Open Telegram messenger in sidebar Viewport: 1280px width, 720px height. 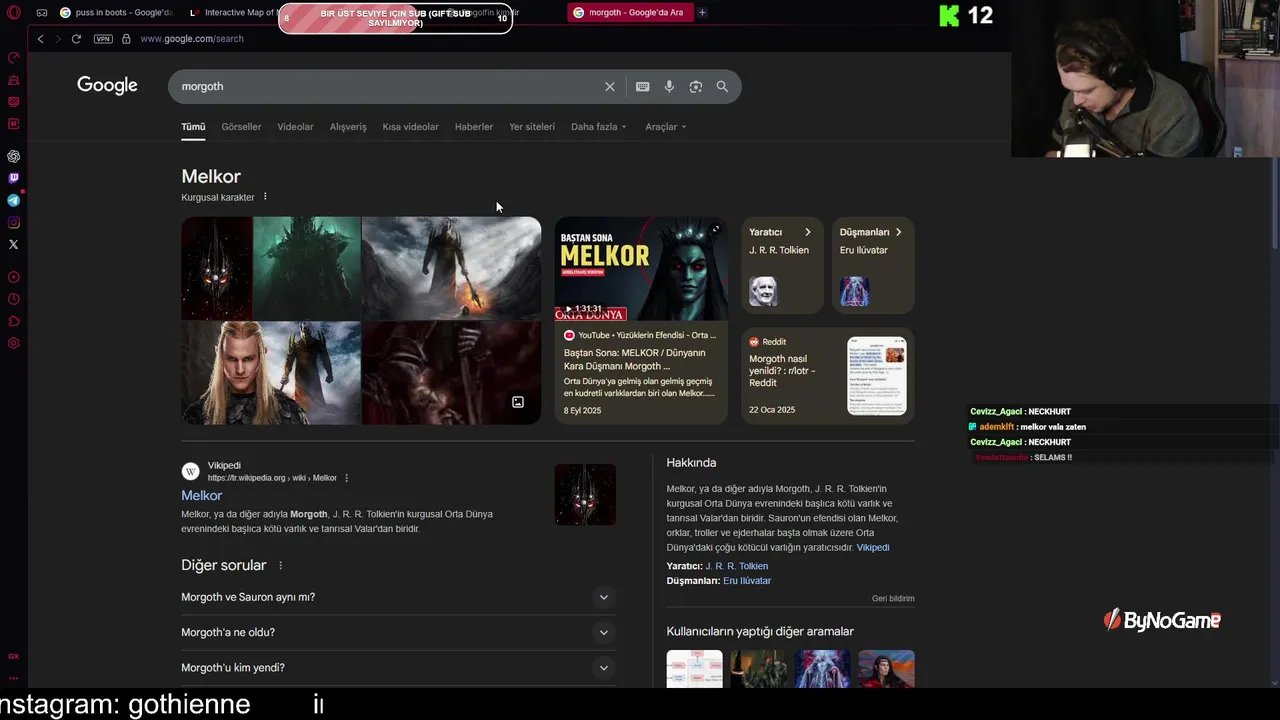coord(14,200)
